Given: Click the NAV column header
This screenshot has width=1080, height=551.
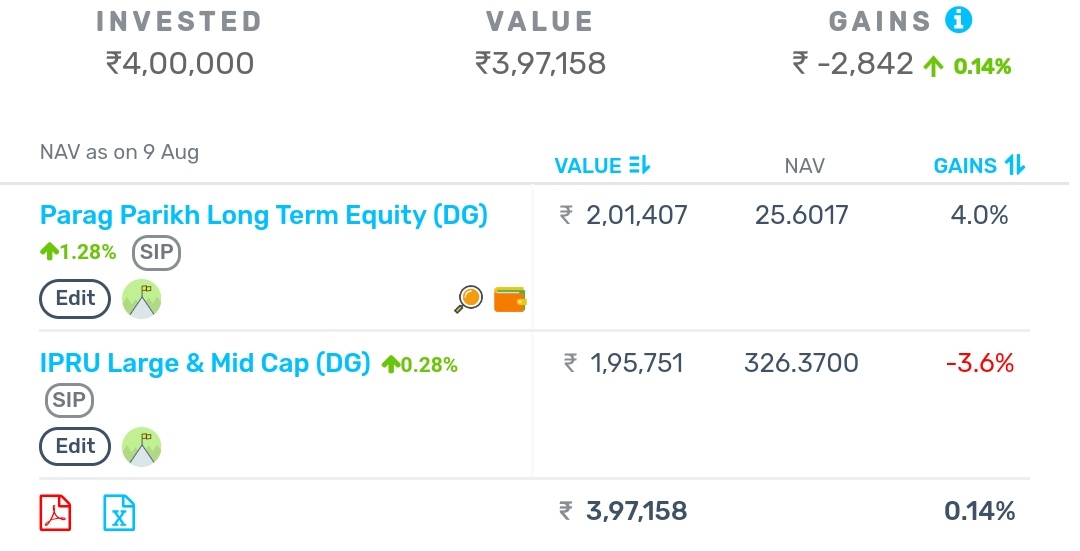Looking at the screenshot, I should [x=804, y=166].
